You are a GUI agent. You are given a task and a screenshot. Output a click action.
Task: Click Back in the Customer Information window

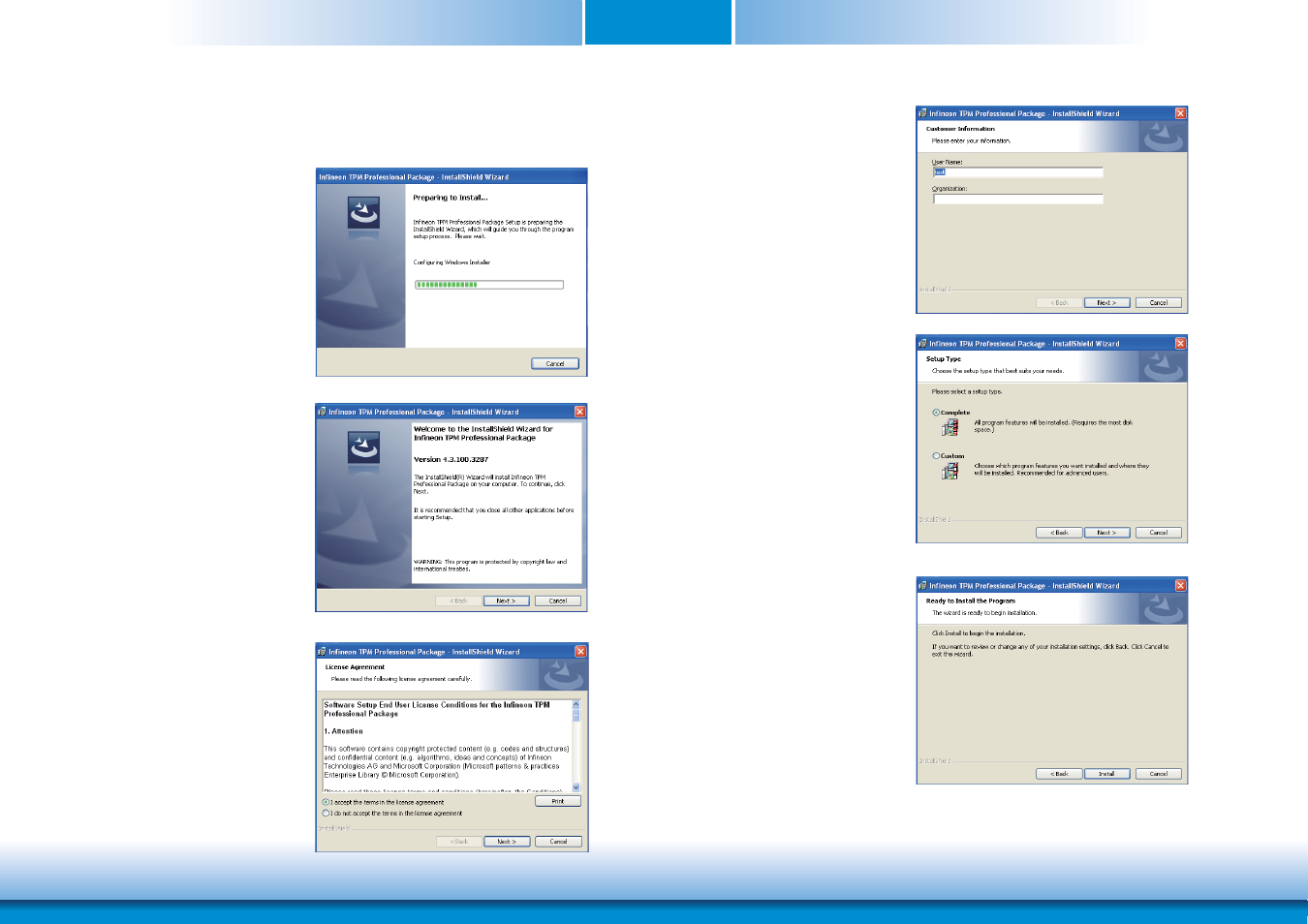[x=1060, y=303]
